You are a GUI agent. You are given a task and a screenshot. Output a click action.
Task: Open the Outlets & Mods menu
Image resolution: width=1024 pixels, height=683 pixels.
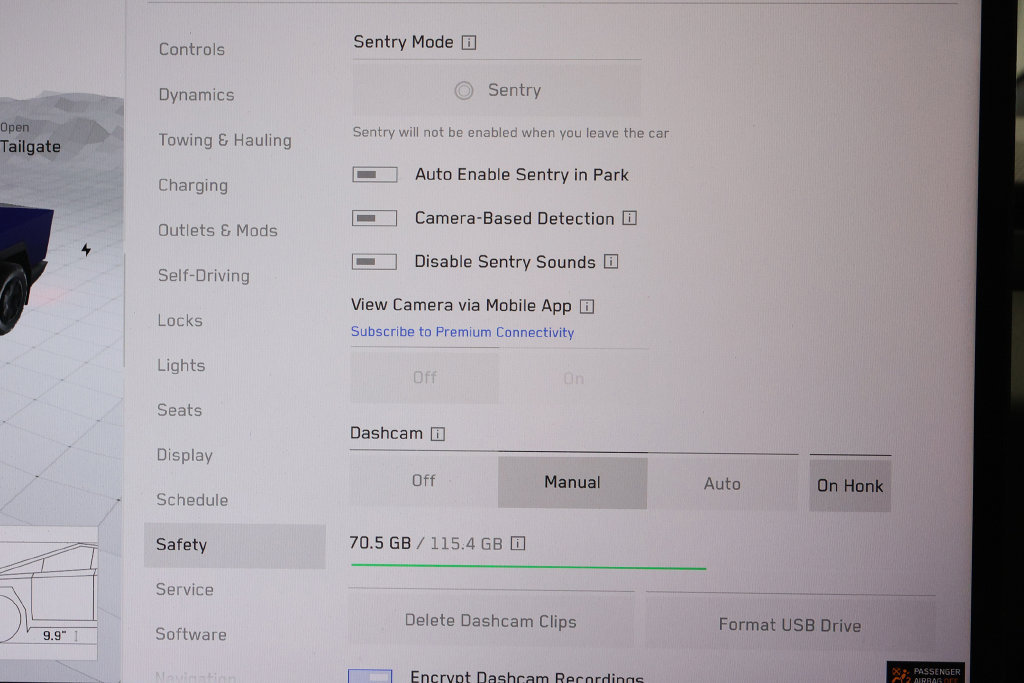pos(217,230)
